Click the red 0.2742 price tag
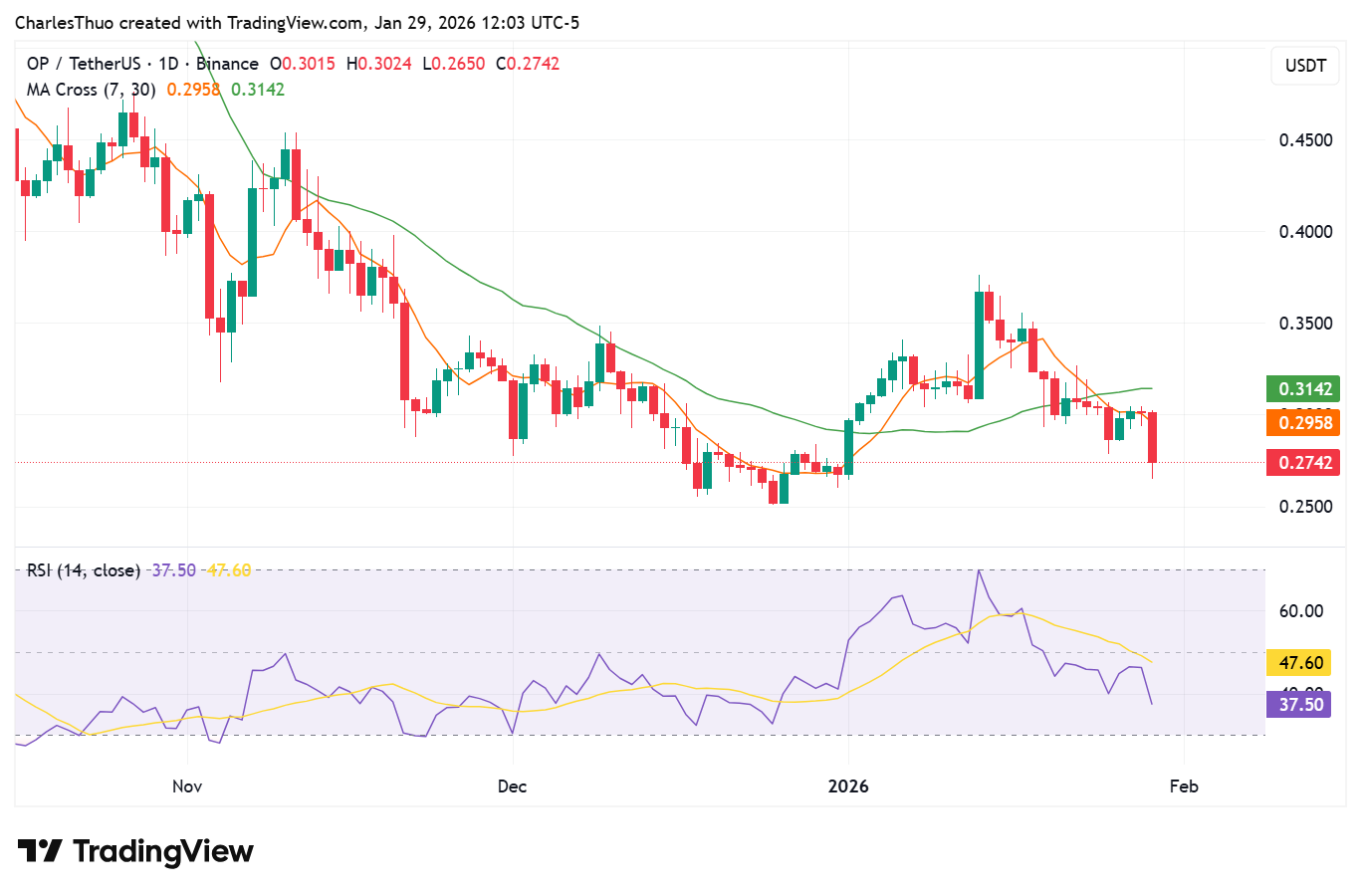 pyautogui.click(x=1302, y=462)
